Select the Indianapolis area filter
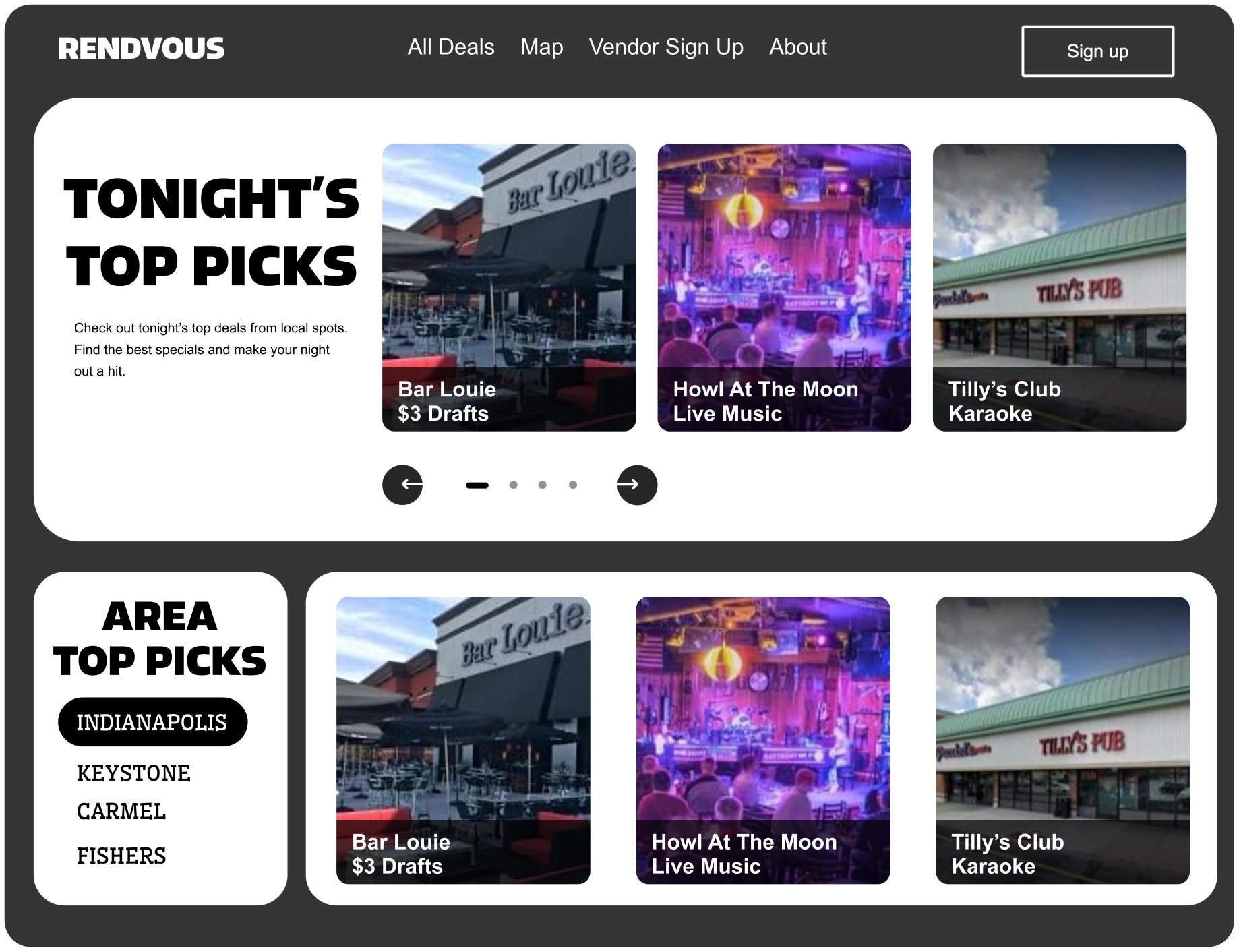Image resolution: width=1239 pixels, height=952 pixels. (153, 722)
